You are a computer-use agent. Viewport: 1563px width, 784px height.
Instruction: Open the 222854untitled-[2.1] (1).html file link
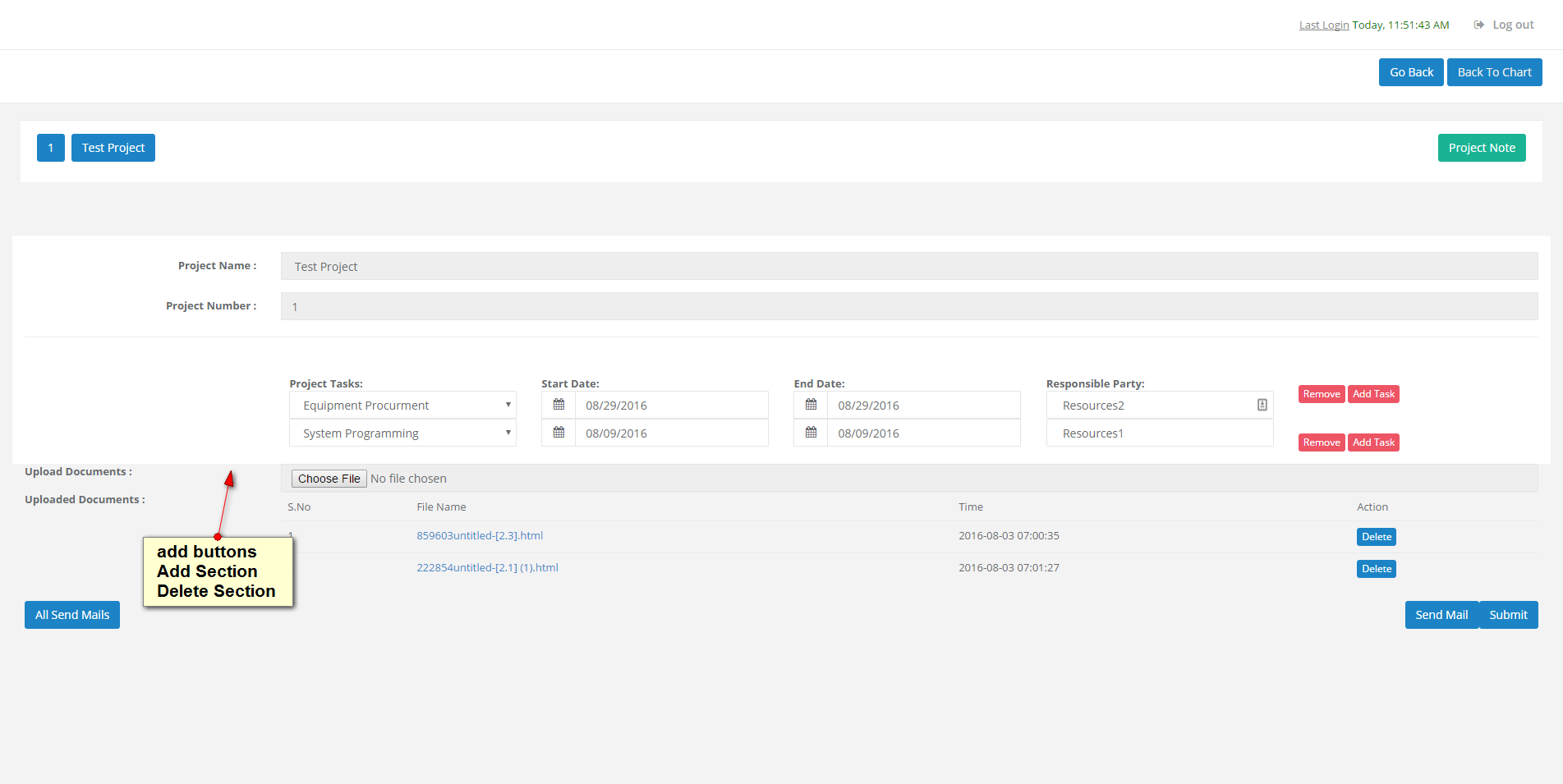pos(487,567)
